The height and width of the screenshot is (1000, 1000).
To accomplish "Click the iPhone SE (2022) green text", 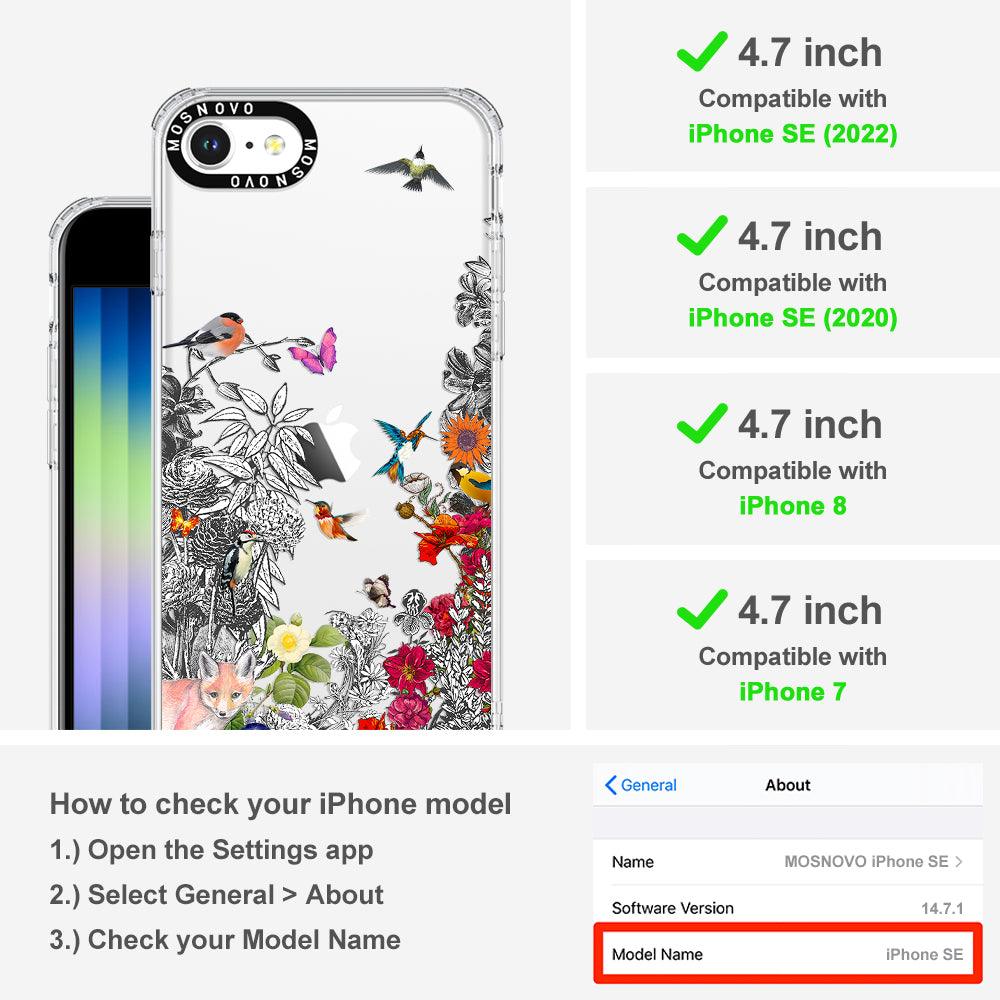I will [x=793, y=134].
